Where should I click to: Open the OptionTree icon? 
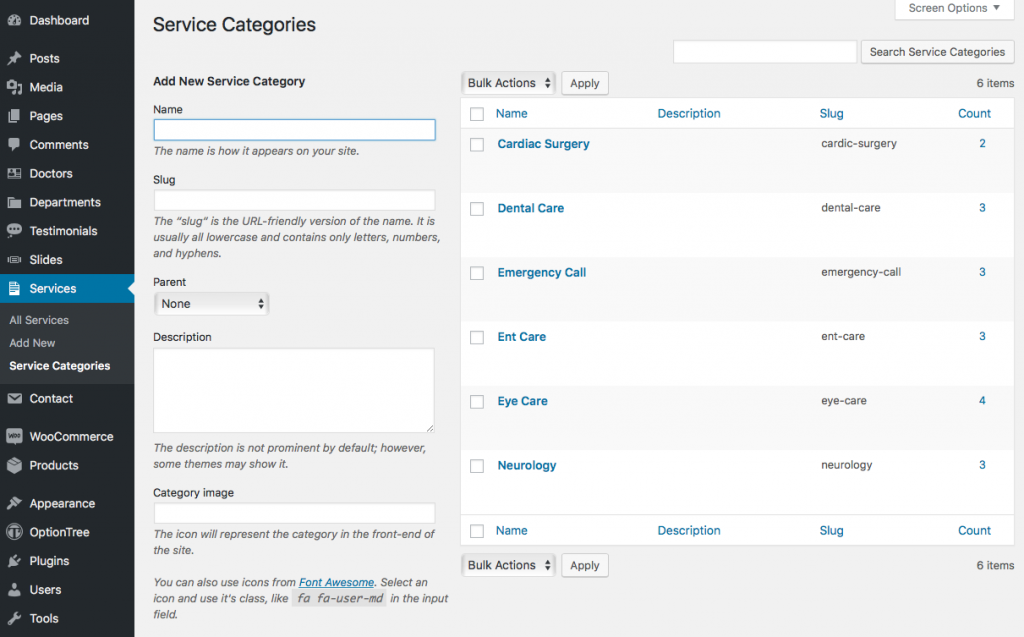[x=14, y=532]
